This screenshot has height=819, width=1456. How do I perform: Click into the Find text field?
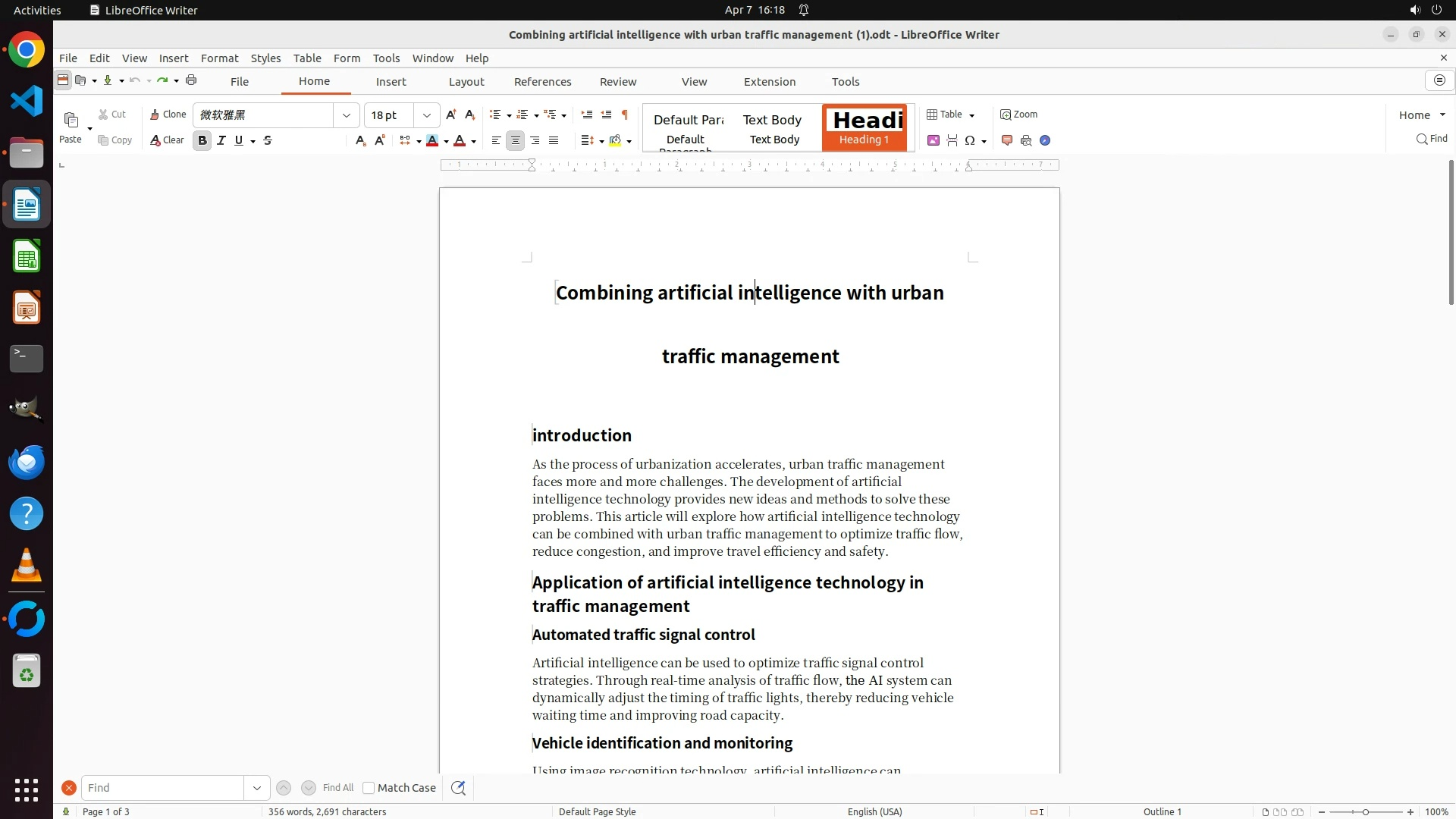click(x=163, y=788)
